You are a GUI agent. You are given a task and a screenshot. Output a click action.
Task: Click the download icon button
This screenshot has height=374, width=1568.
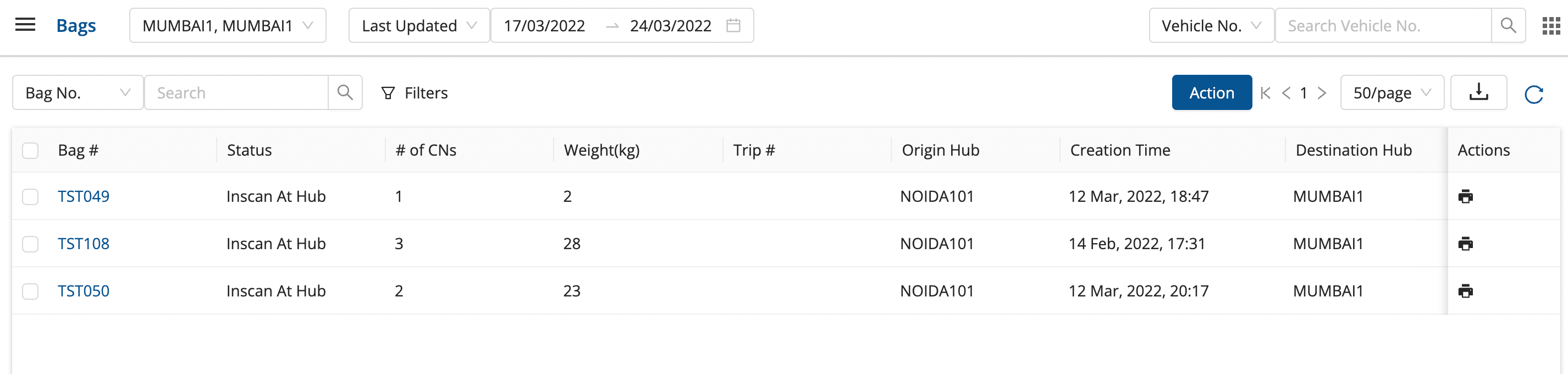coord(1478,92)
